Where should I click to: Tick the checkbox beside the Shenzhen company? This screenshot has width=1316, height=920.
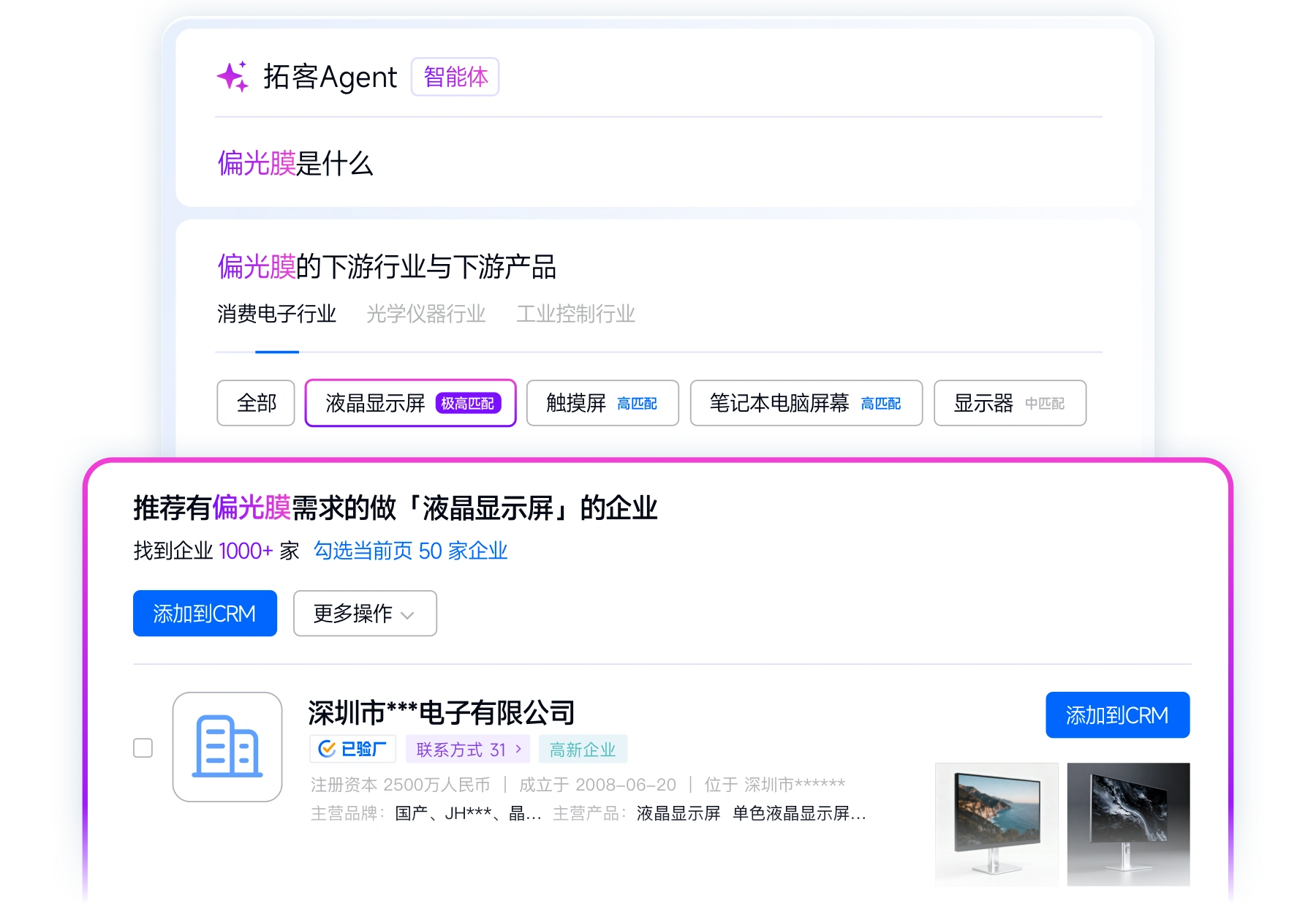tap(143, 747)
